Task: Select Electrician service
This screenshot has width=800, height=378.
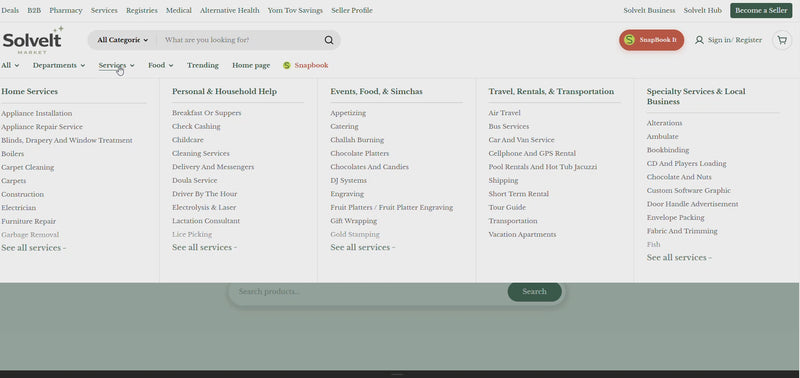Action: tap(18, 208)
